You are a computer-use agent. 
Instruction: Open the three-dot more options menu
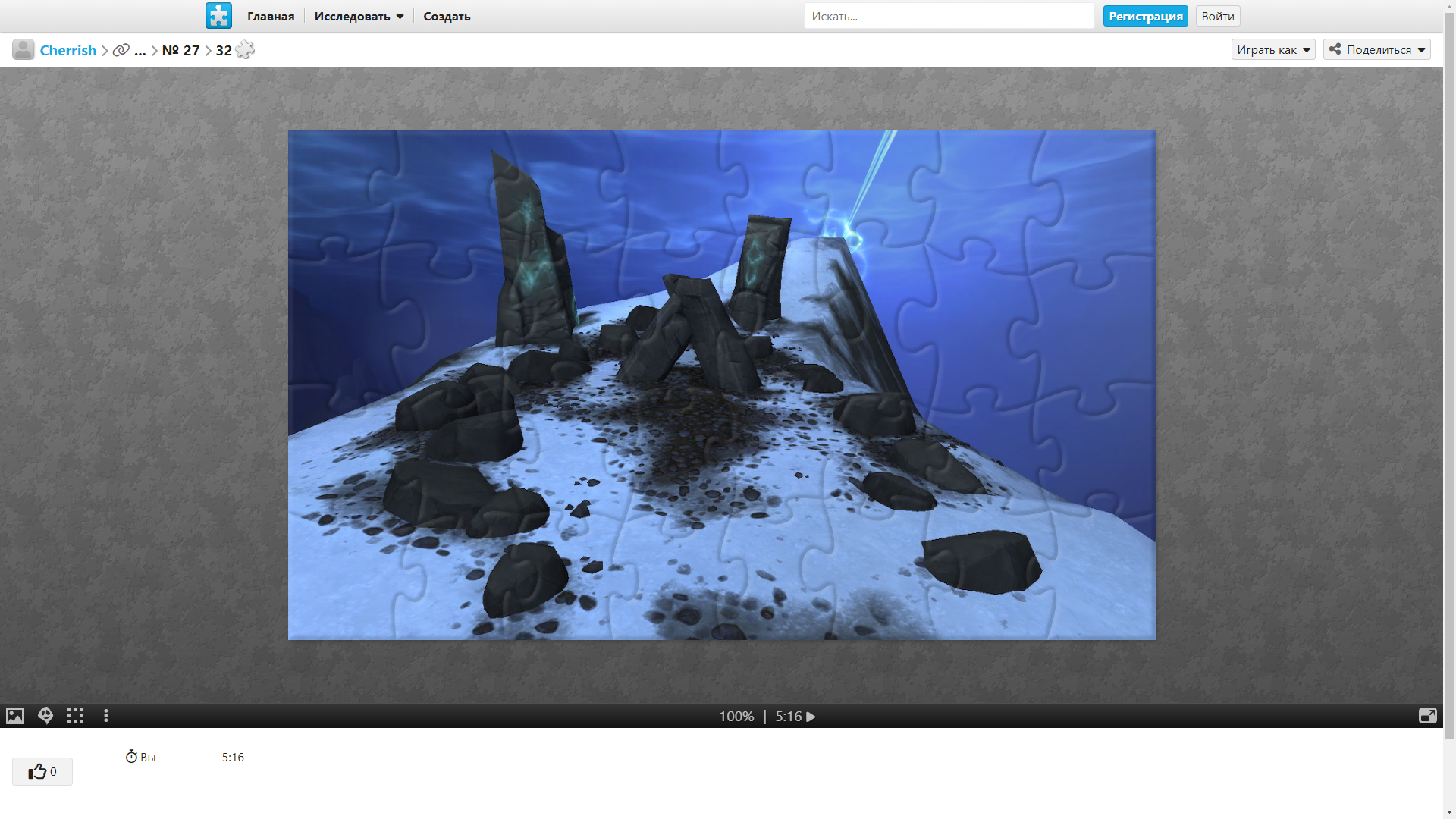coord(106,716)
